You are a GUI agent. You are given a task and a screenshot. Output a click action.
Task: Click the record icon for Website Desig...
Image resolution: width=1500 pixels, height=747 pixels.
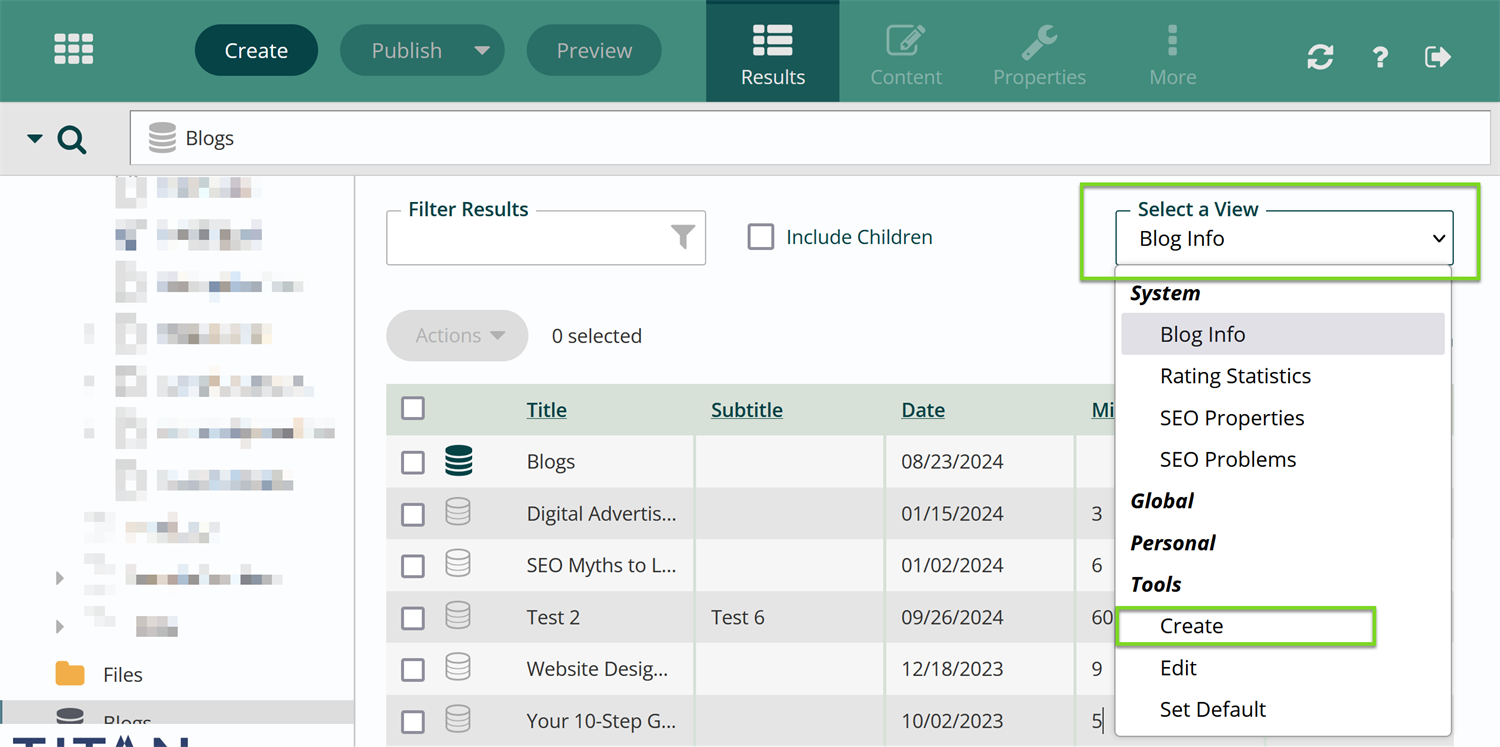coord(458,668)
